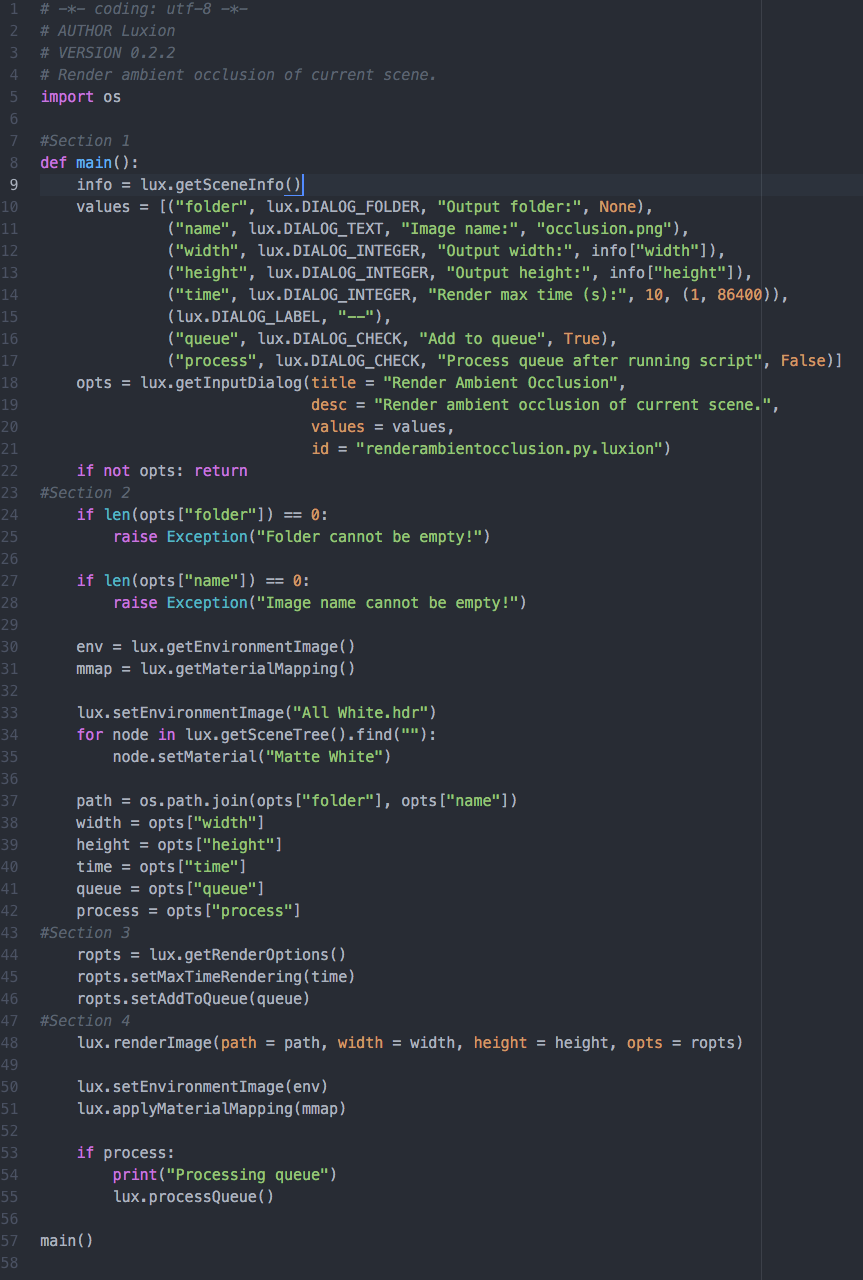Click "ropts.setMaxTimeRendering(time)" line
The width and height of the screenshot is (863, 1280).
coord(216,976)
